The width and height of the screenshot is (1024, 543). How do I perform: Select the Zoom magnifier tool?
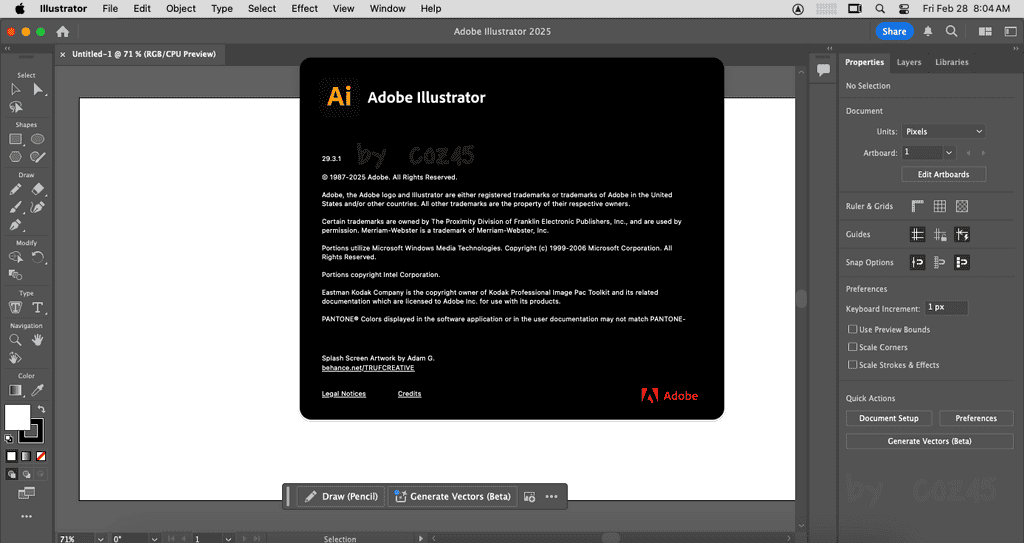(16, 340)
